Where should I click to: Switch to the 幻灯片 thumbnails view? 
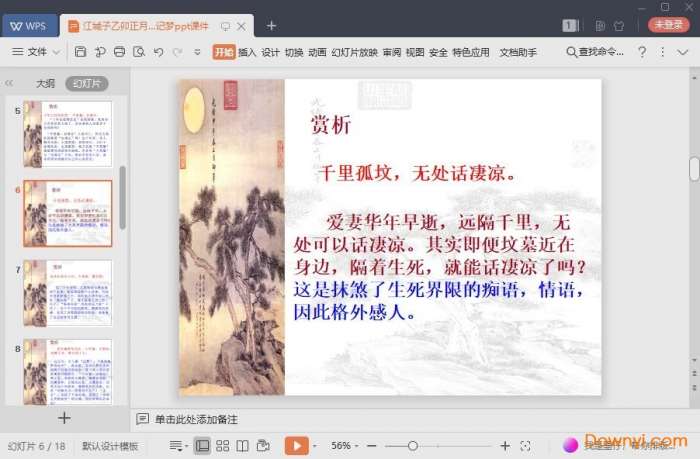click(x=87, y=83)
